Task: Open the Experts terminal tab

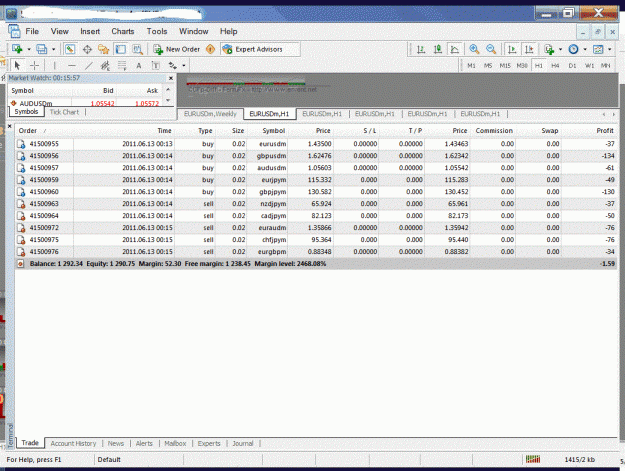Action: click(209, 443)
